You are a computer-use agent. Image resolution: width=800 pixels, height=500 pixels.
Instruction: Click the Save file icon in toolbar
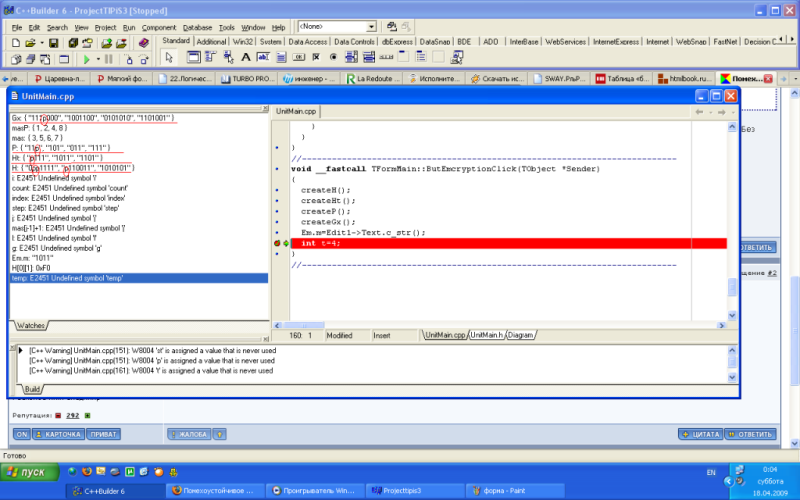tap(52, 43)
